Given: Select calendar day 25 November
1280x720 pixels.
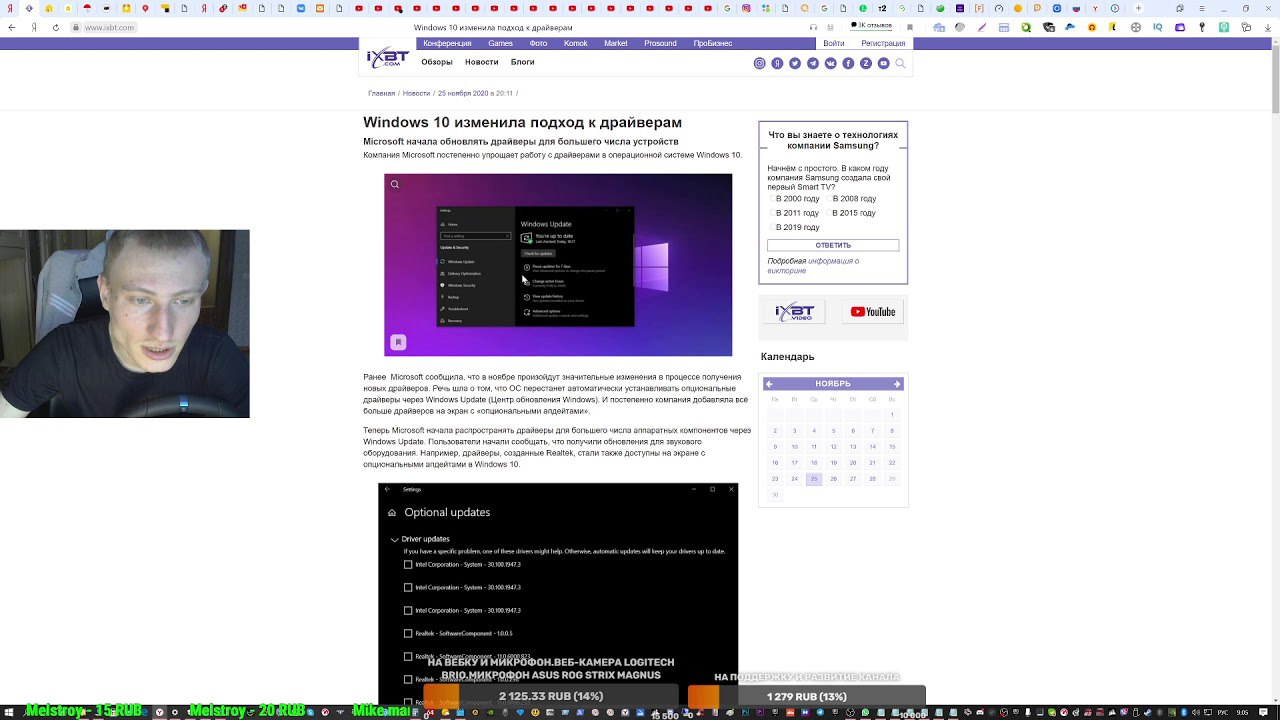Looking at the screenshot, I should pos(814,479).
